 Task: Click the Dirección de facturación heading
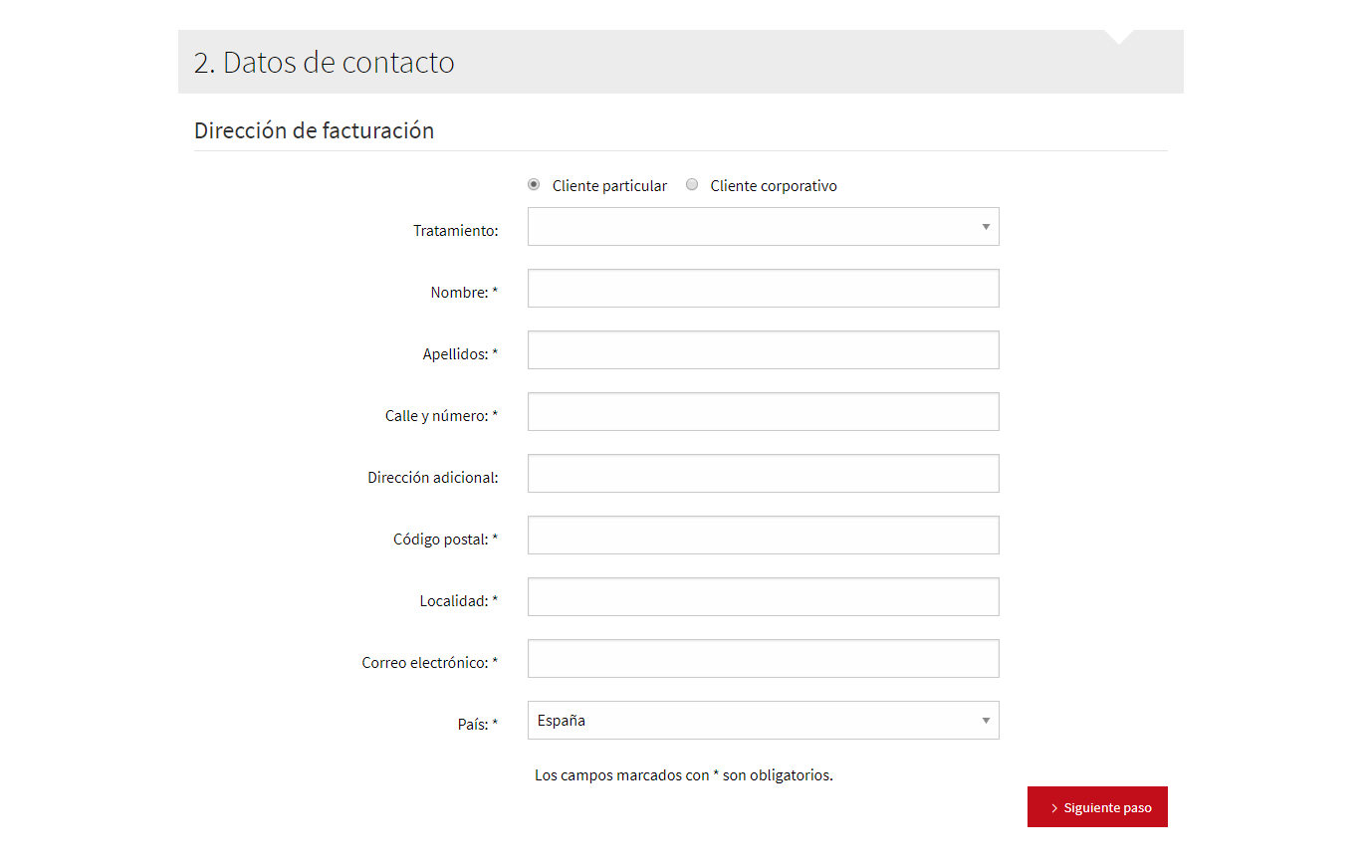point(314,130)
